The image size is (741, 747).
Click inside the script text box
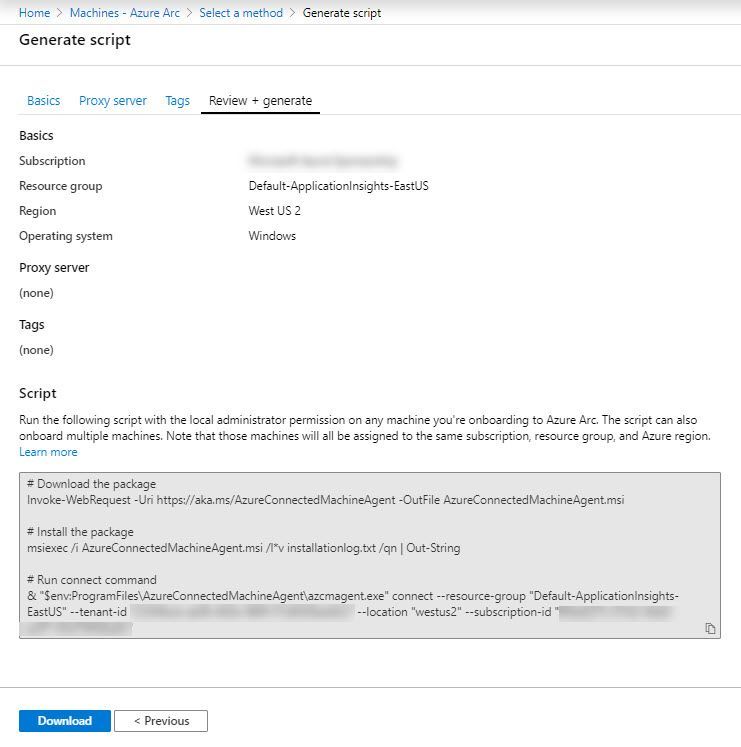point(370,555)
